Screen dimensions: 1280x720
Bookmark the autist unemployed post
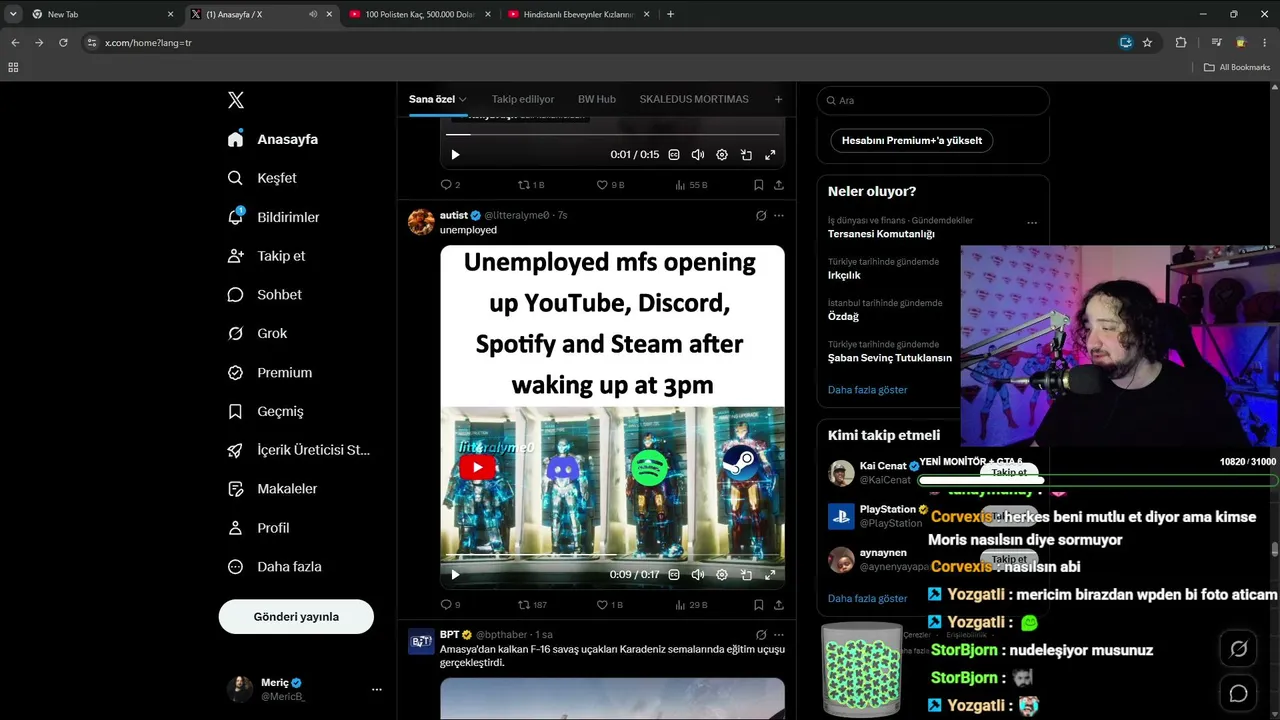pos(758,605)
